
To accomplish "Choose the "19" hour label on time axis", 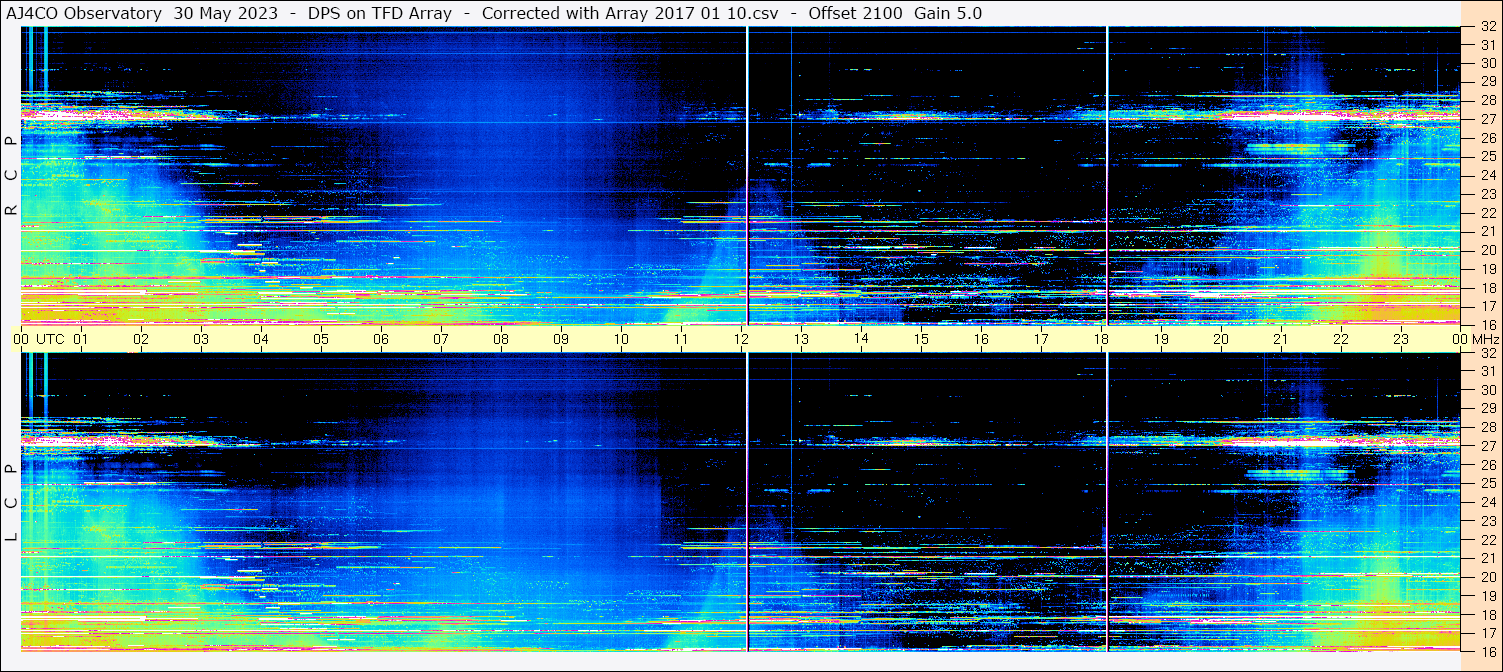I will click(1161, 339).
